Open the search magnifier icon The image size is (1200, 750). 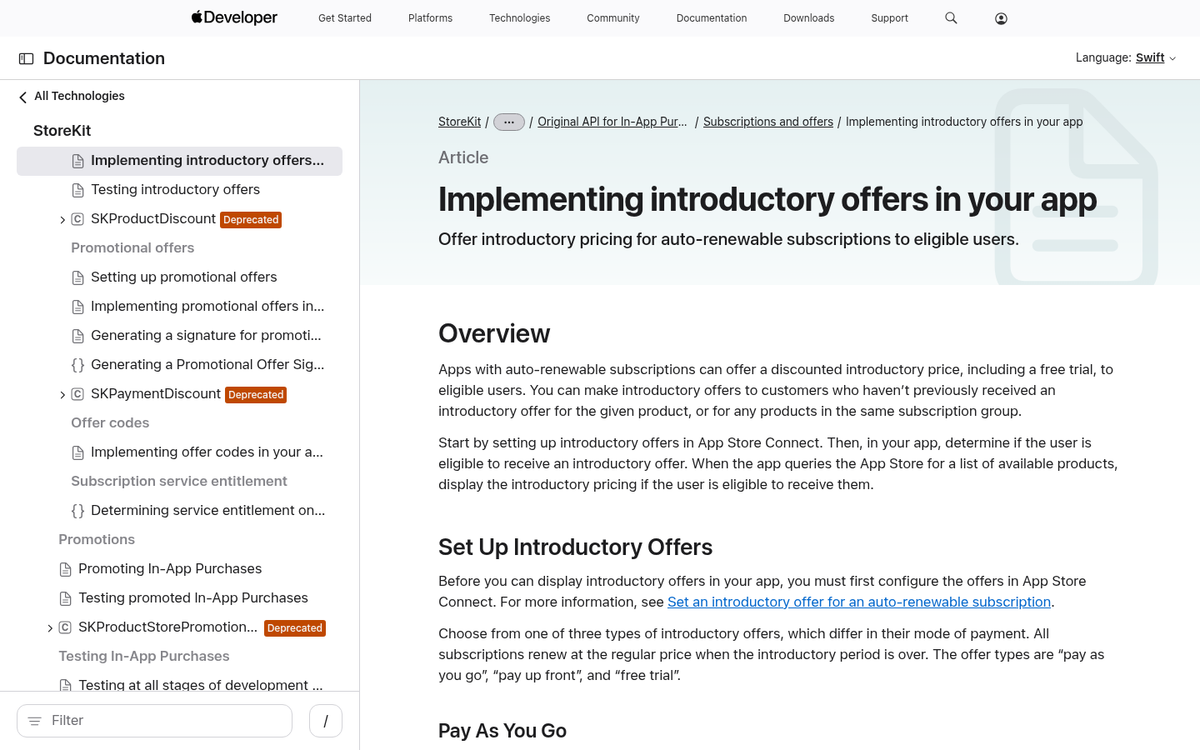pos(951,18)
